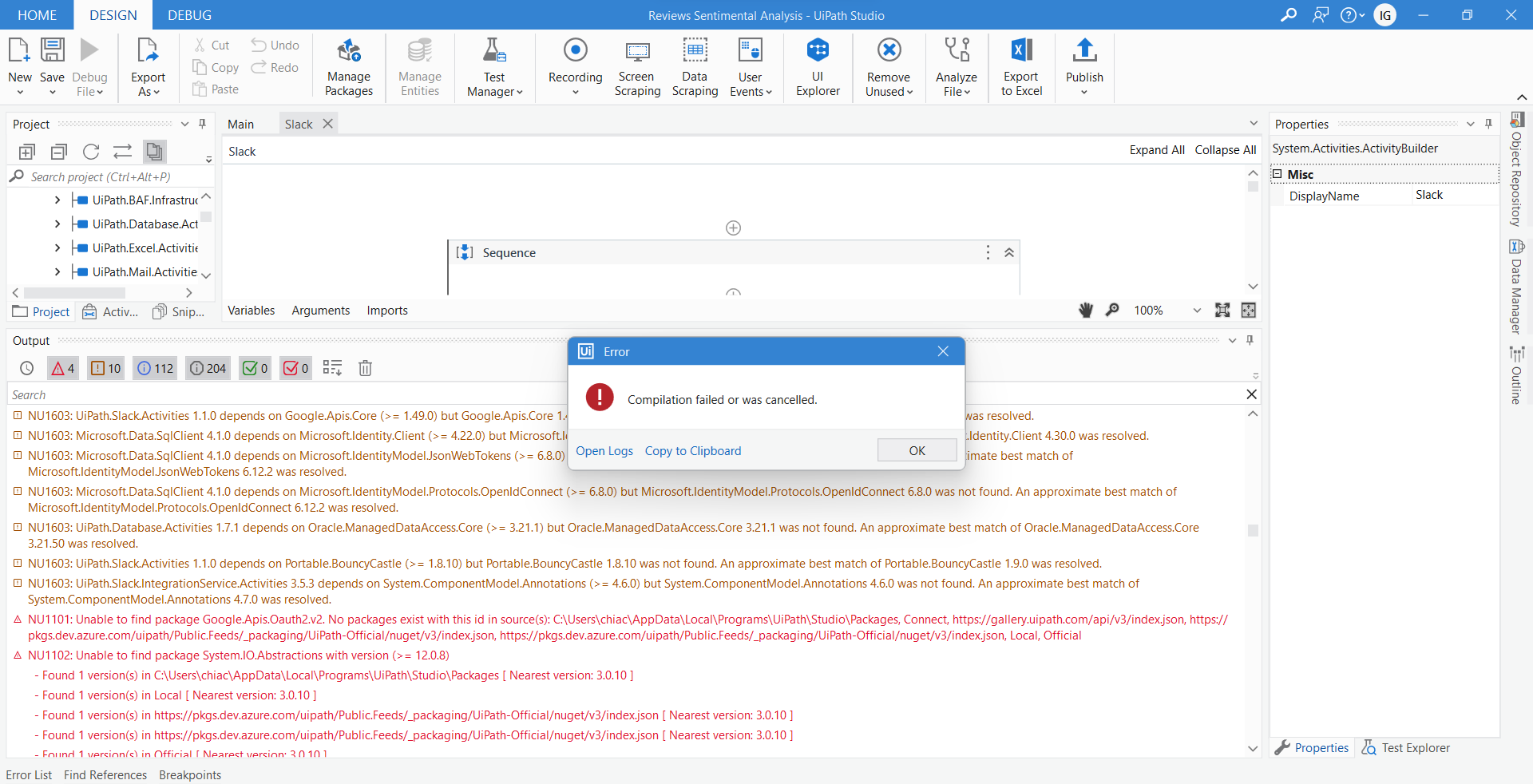1533x784 pixels.
Task: Clear the Output panel with trash icon
Action: pos(365,368)
